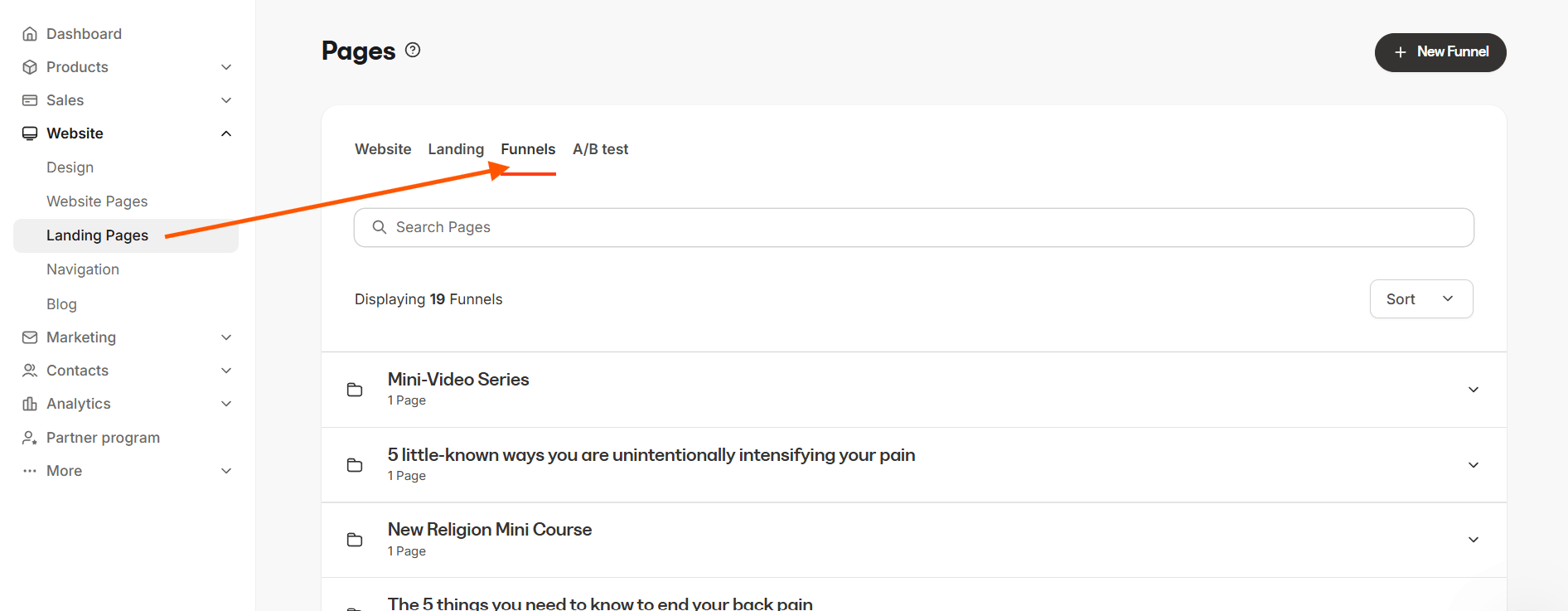The height and width of the screenshot is (611, 1568).
Task: Switch to the A/B test tab
Action: point(601,149)
